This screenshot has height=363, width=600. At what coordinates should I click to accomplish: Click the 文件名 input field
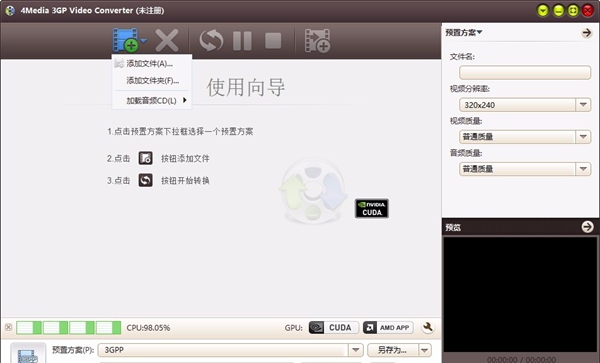[x=525, y=72]
